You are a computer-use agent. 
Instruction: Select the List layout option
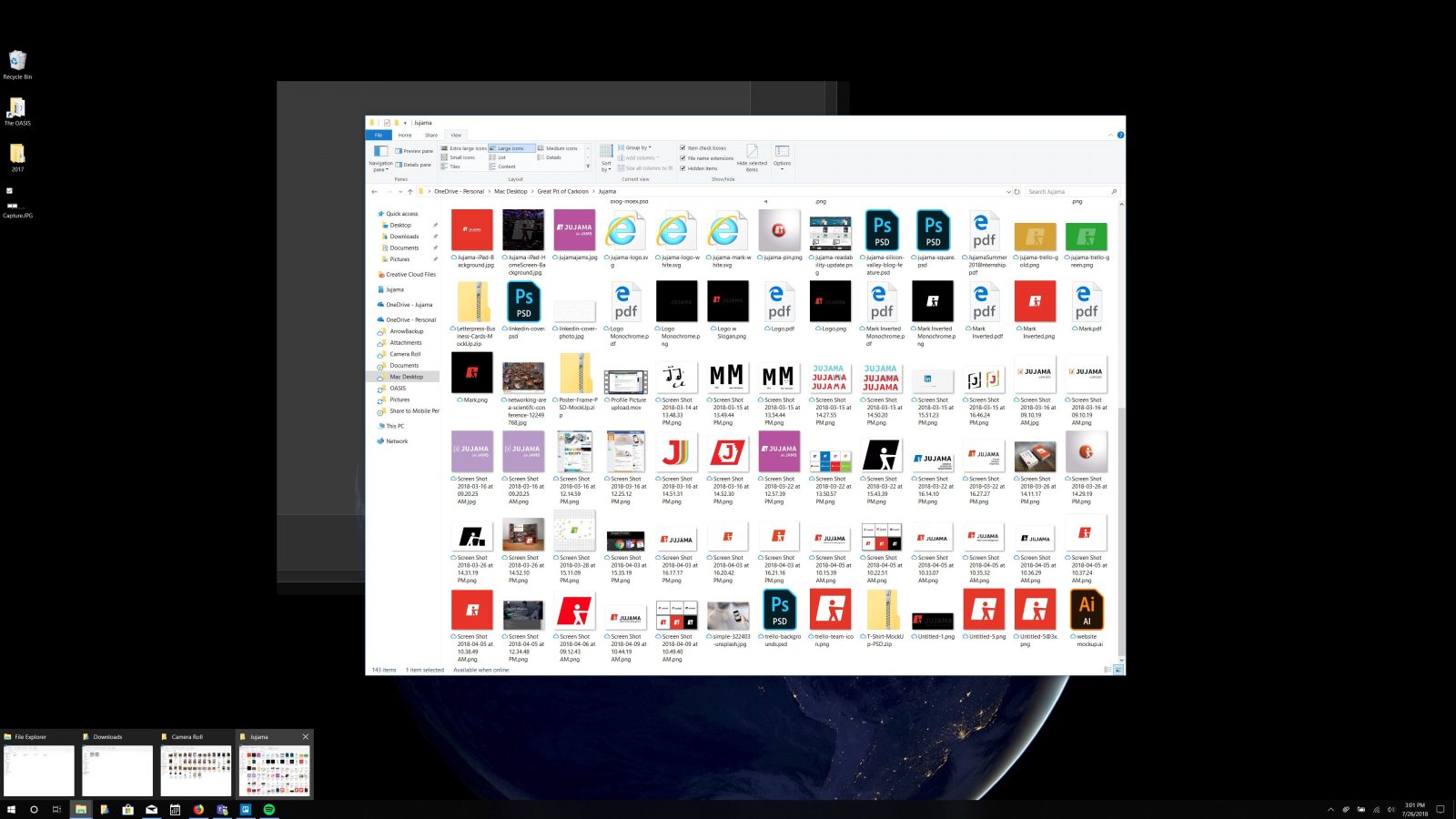pyautogui.click(x=503, y=157)
